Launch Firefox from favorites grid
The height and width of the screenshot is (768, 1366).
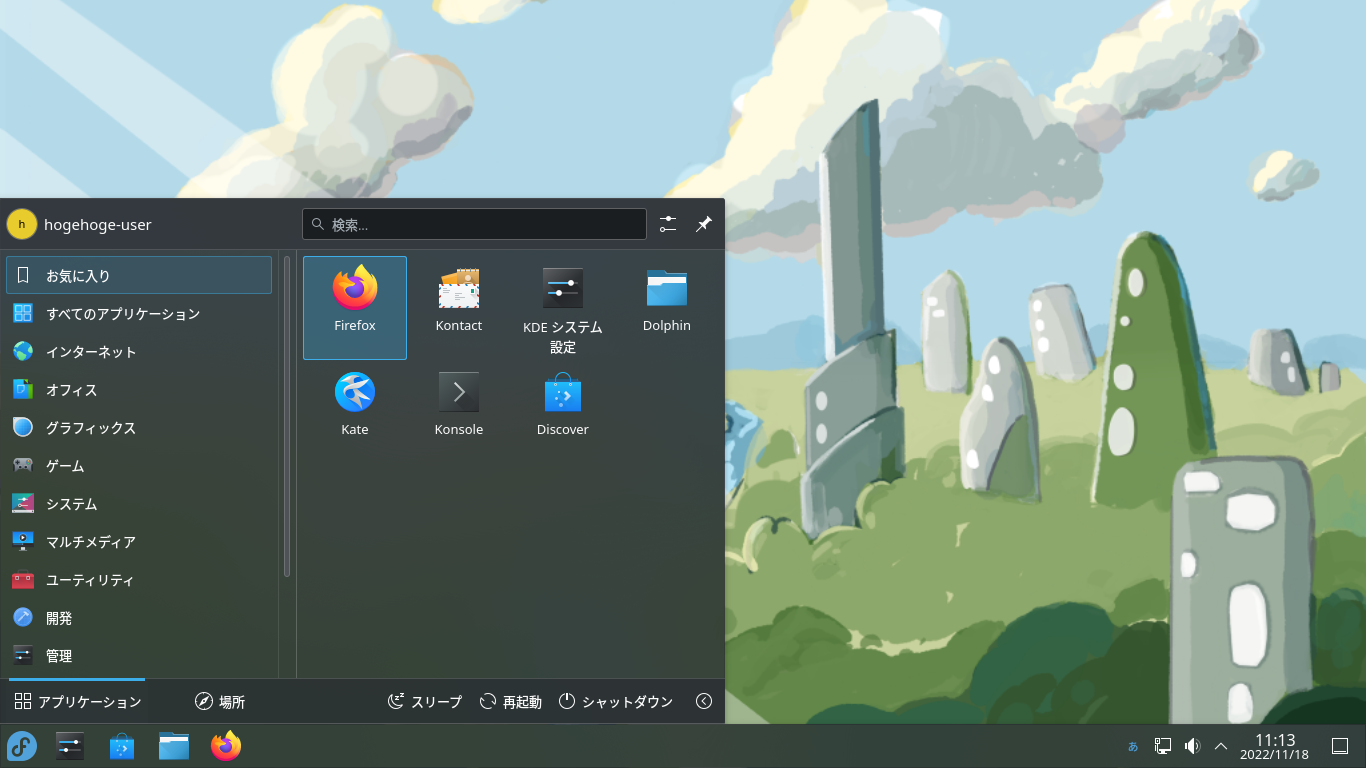point(355,308)
